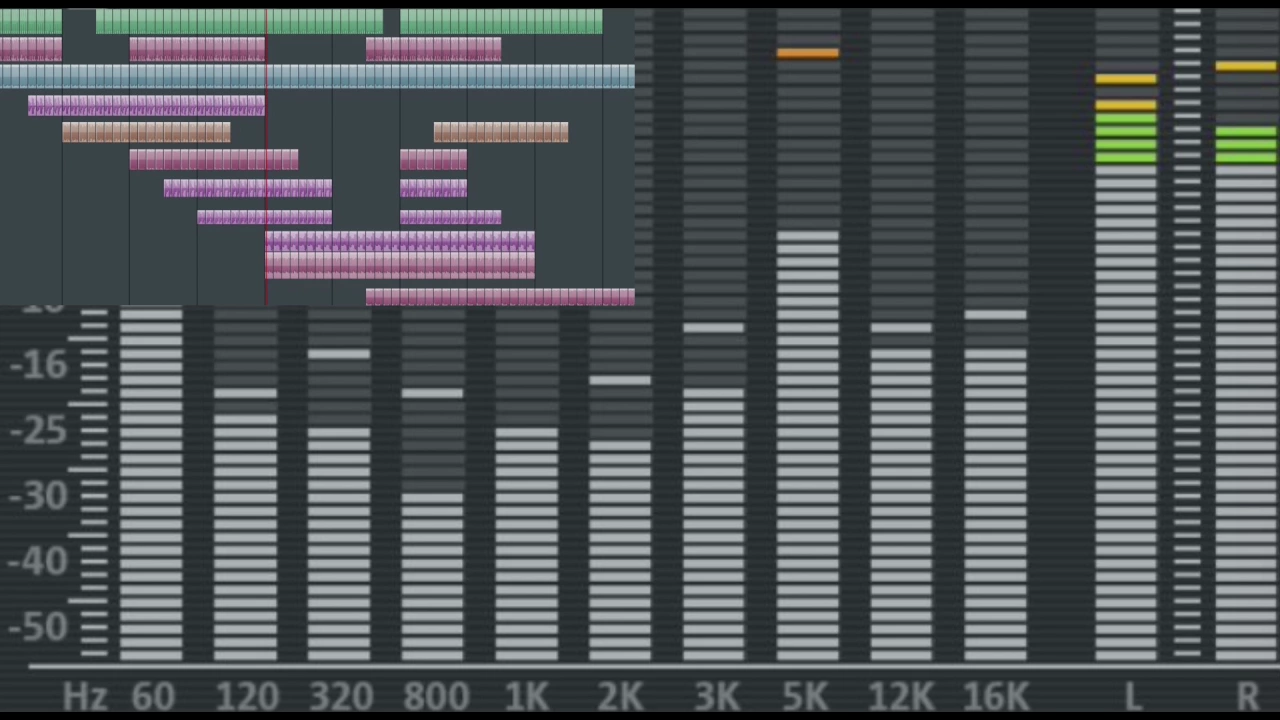Click the 2K frequency label
The image size is (1280, 720).
point(620,697)
